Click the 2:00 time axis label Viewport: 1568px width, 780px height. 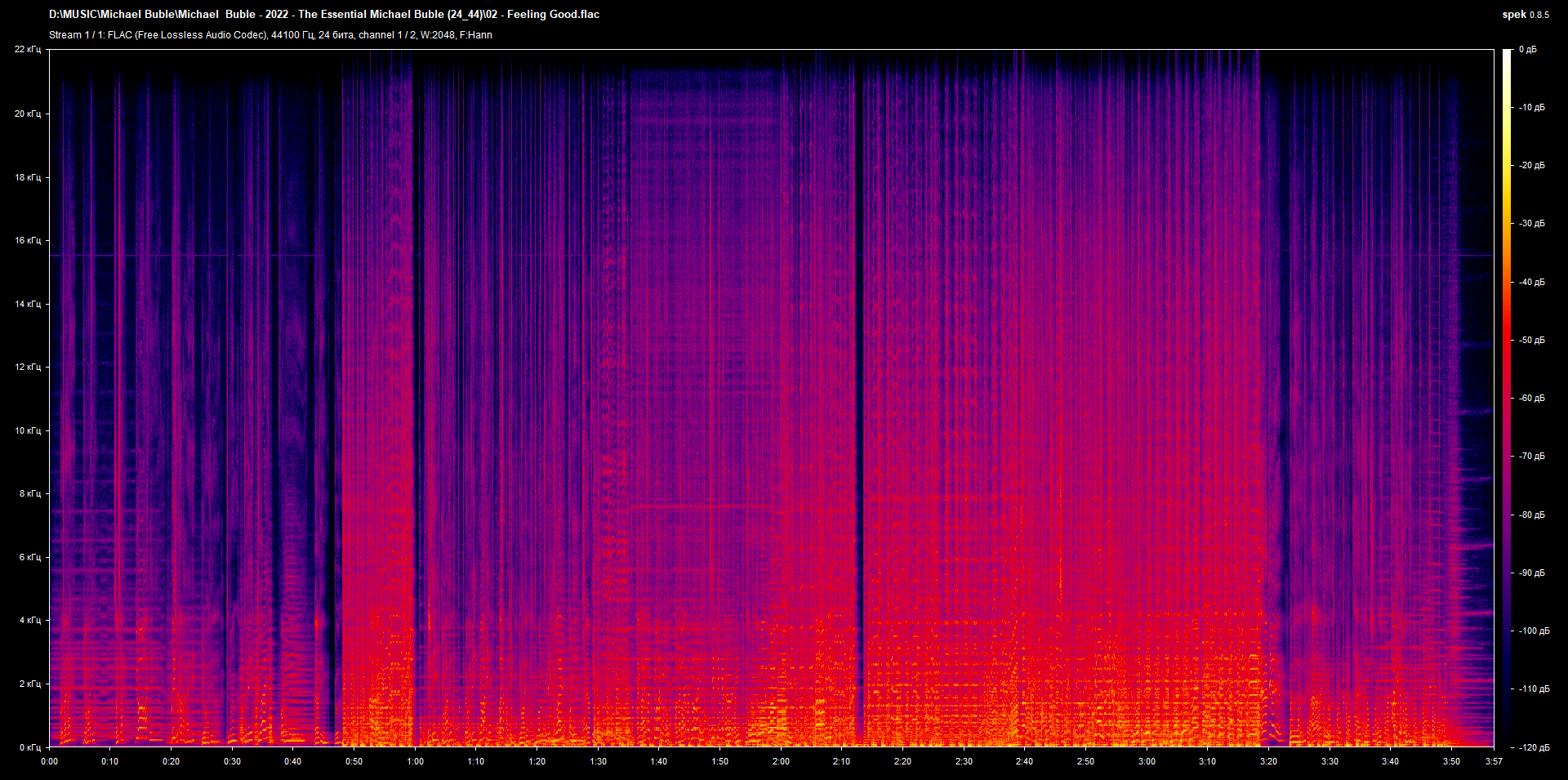(x=782, y=761)
